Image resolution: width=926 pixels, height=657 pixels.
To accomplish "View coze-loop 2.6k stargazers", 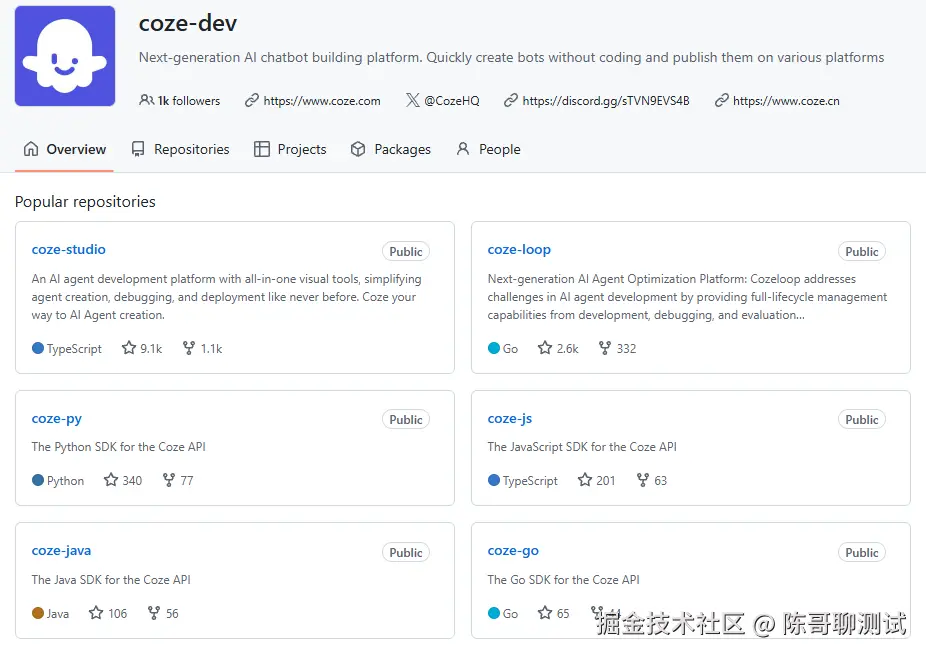I will 558,348.
